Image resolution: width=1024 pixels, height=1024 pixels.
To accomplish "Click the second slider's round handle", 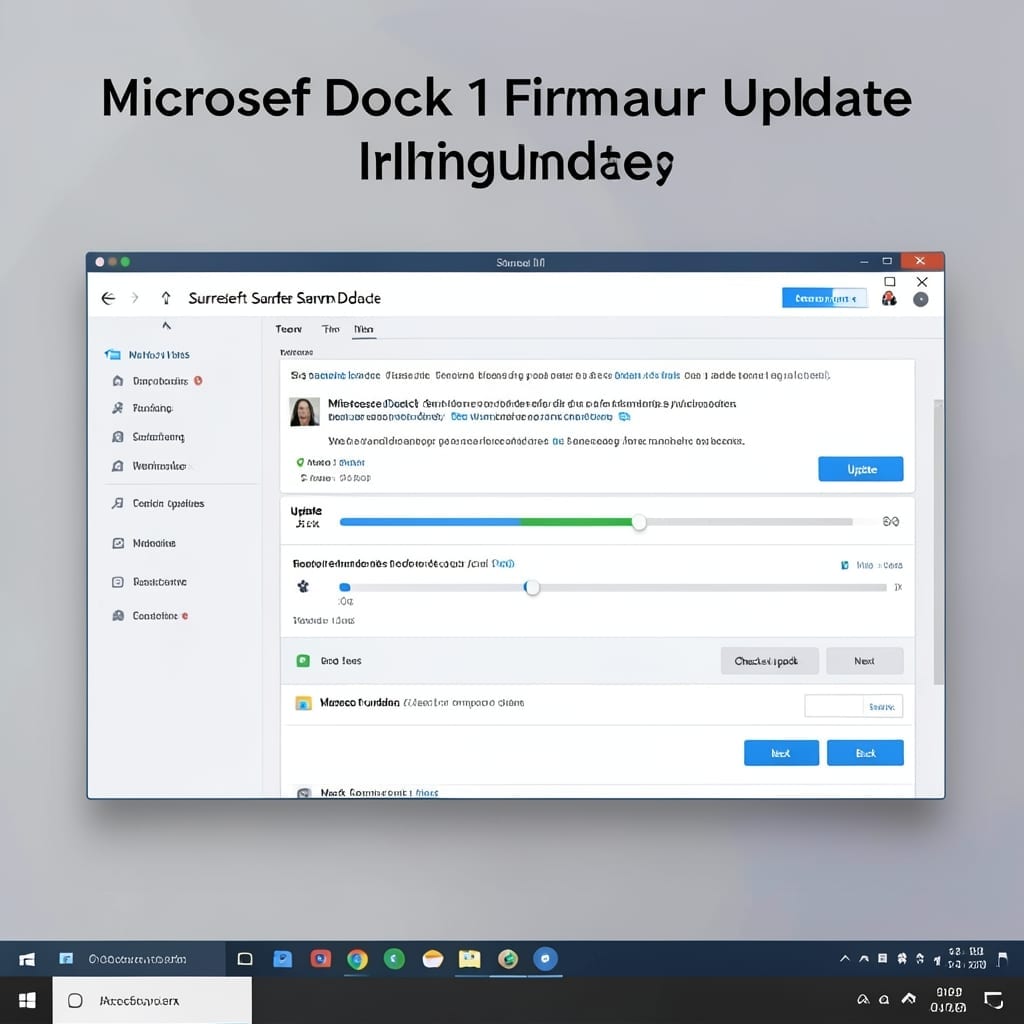I will pyautogui.click(x=532, y=588).
